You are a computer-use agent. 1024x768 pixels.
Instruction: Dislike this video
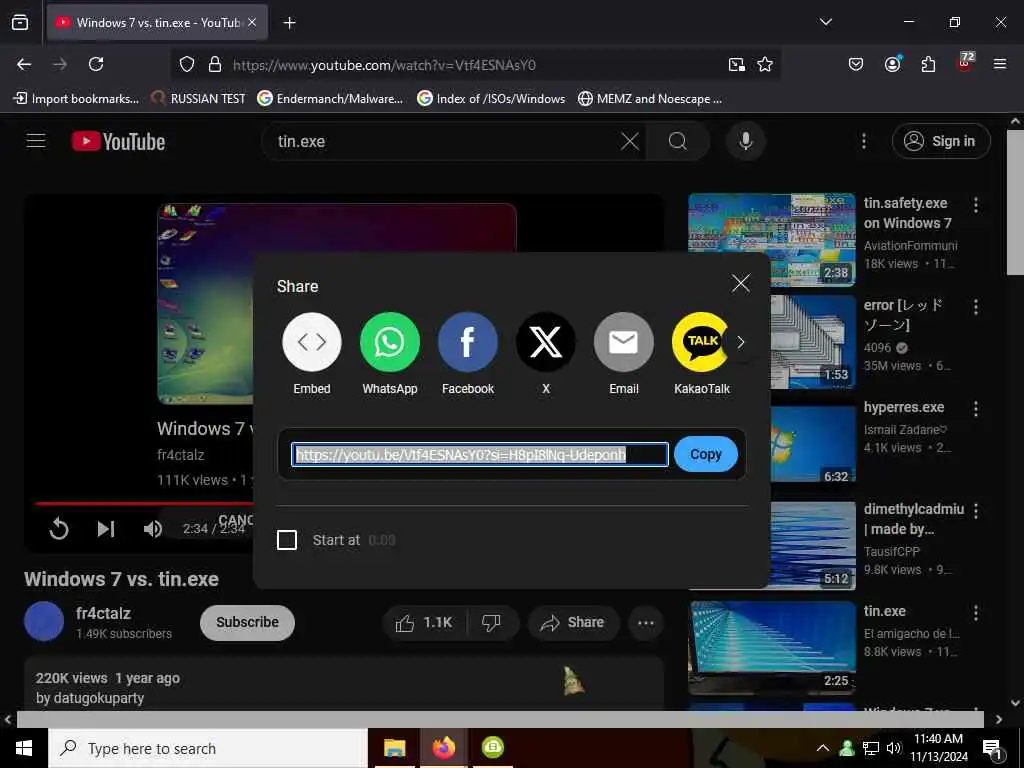(x=492, y=623)
